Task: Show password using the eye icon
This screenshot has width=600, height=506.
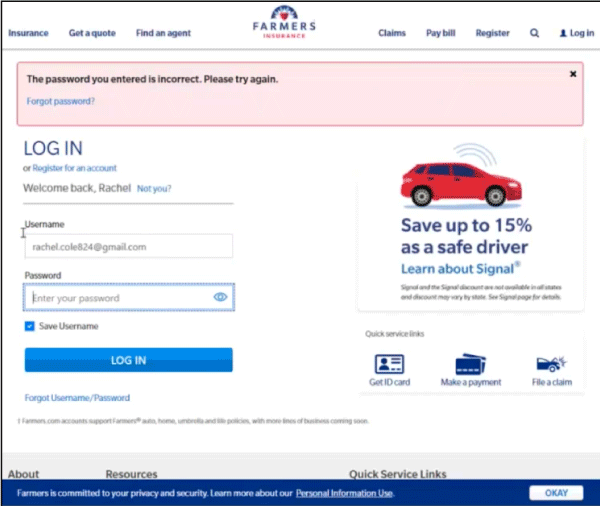Action: (x=221, y=298)
